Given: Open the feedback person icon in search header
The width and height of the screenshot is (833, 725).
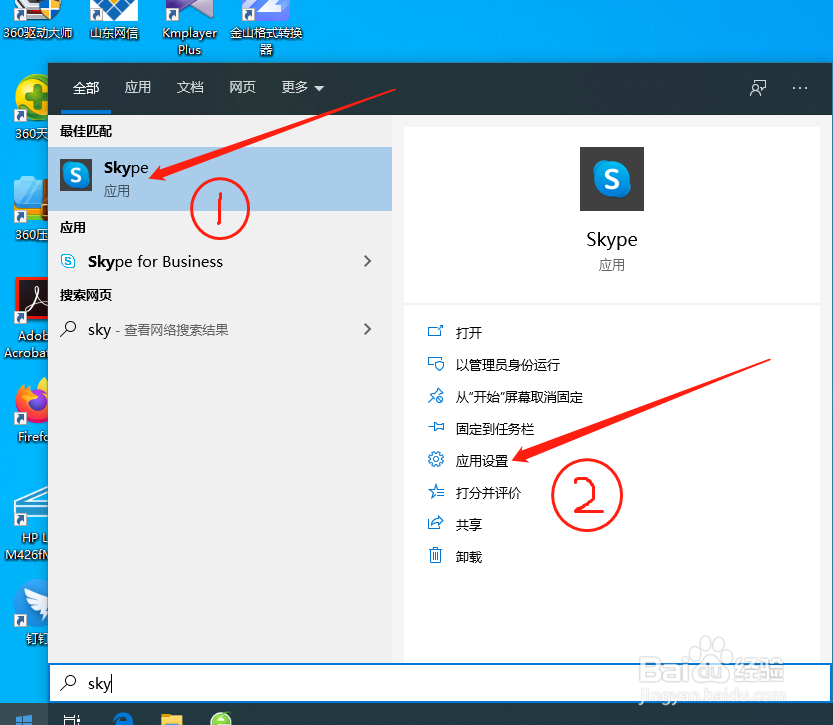Looking at the screenshot, I should [758, 88].
